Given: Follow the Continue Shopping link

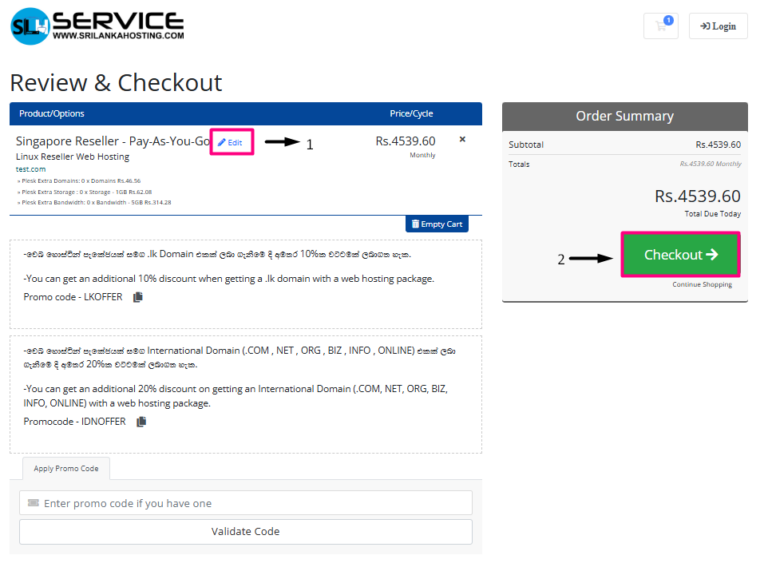Looking at the screenshot, I should 701,285.
